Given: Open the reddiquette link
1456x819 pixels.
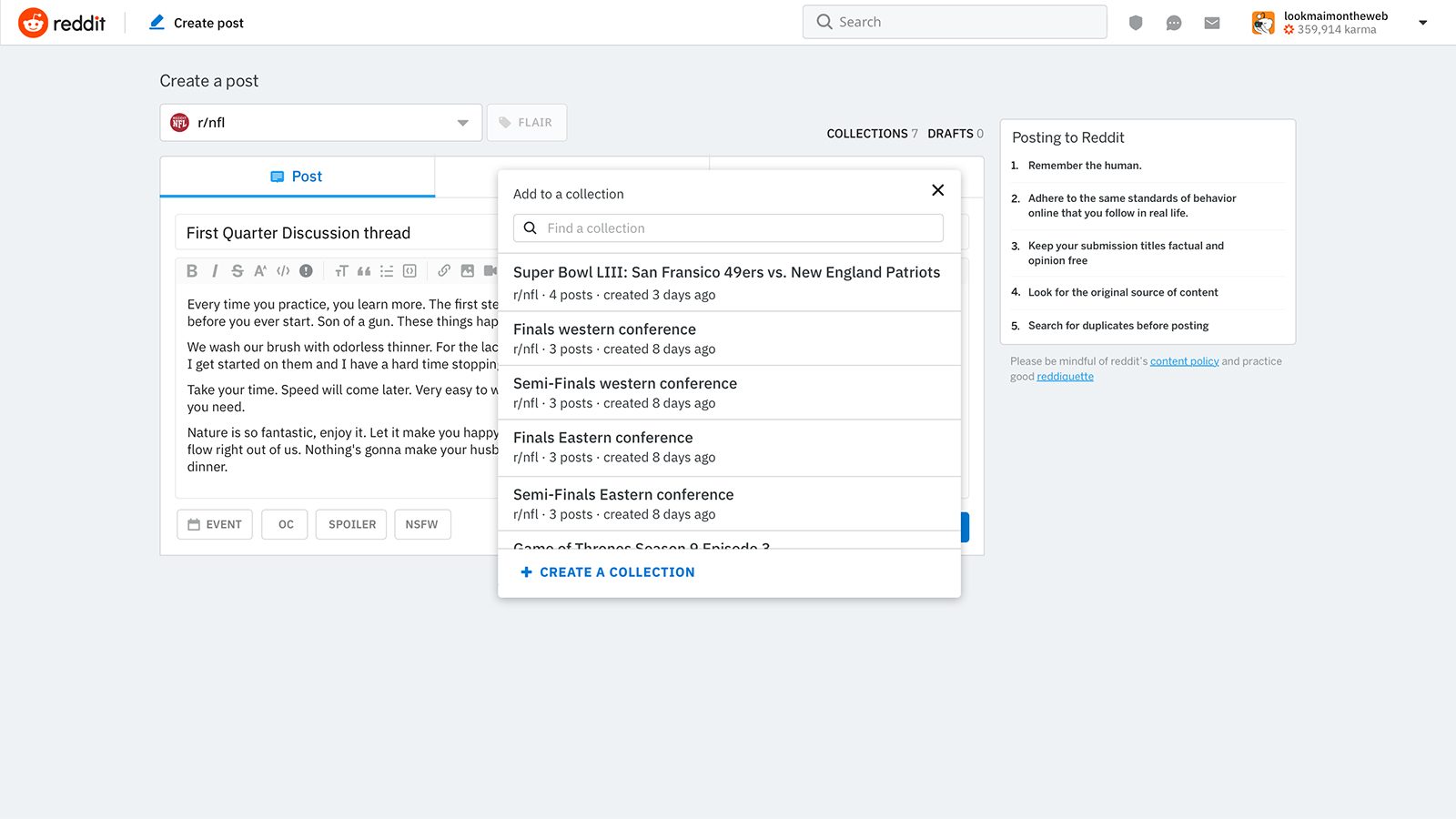Looking at the screenshot, I should (x=1065, y=377).
